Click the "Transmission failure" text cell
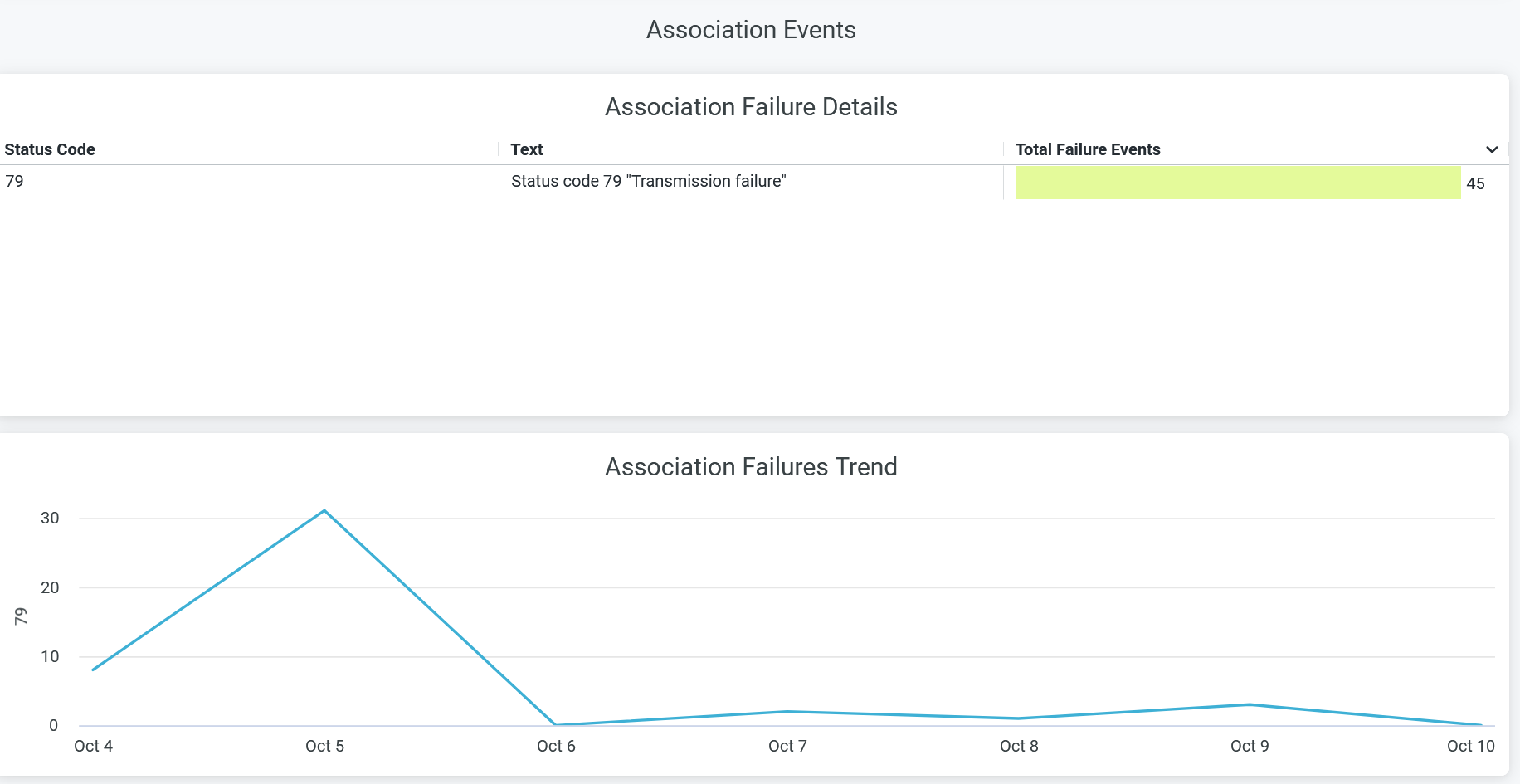1520x784 pixels. [648, 181]
